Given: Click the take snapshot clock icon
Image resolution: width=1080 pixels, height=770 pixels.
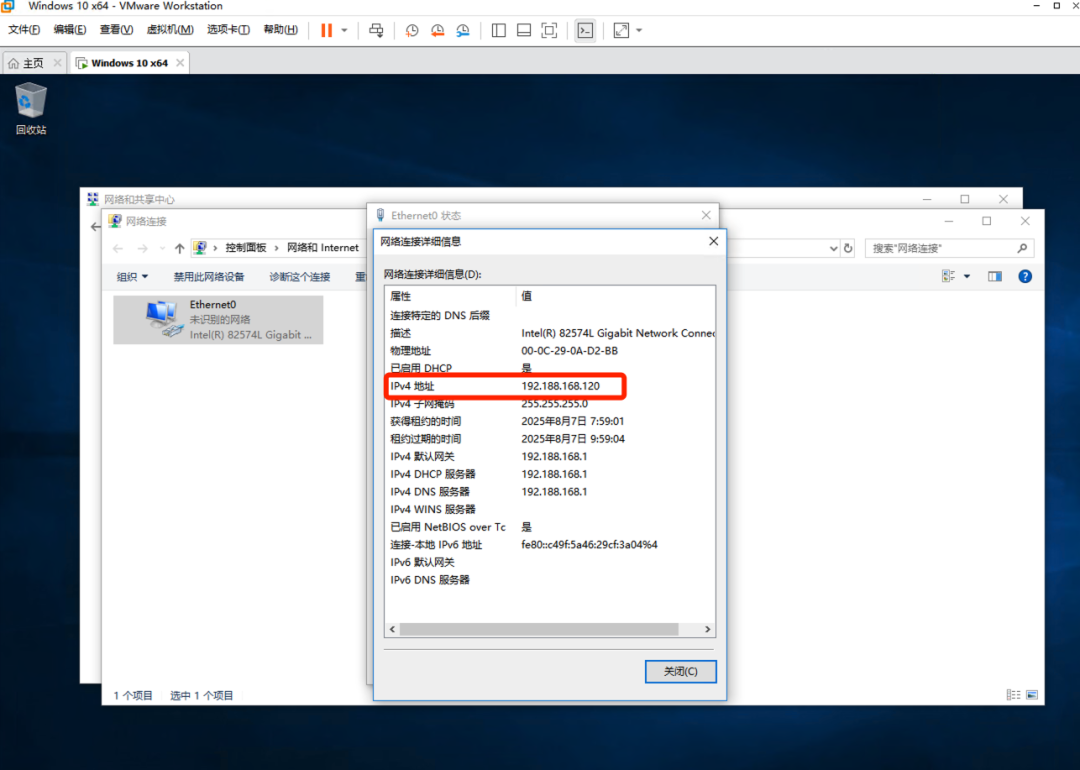Looking at the screenshot, I should click(x=412, y=30).
